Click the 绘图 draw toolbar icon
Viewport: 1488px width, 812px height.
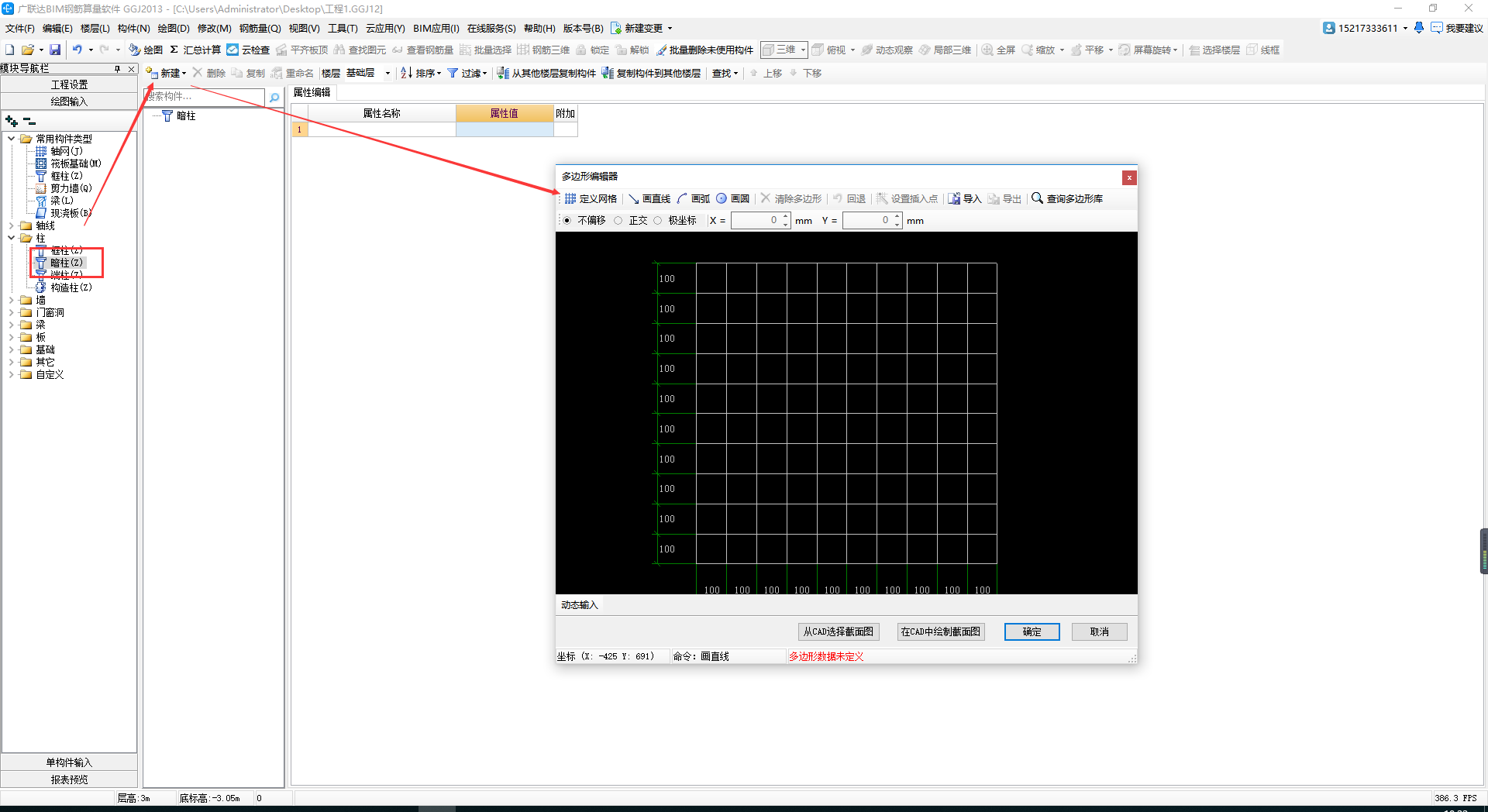146,50
